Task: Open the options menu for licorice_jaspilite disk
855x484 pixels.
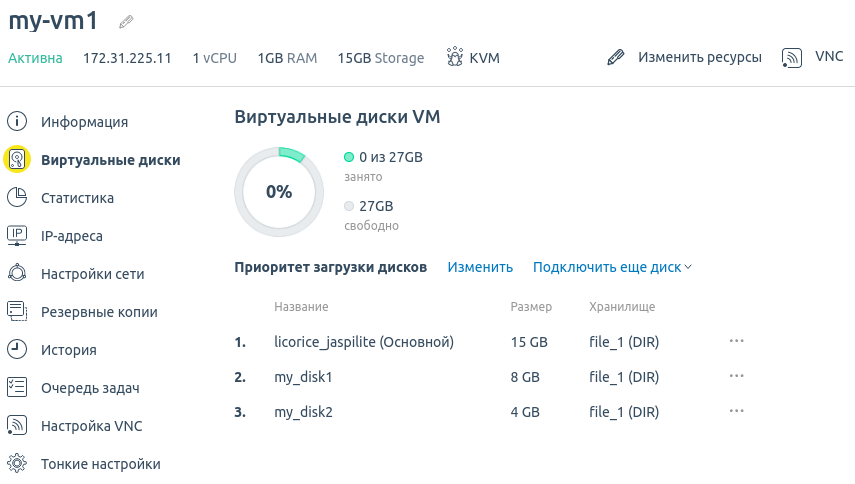Action: pos(737,341)
